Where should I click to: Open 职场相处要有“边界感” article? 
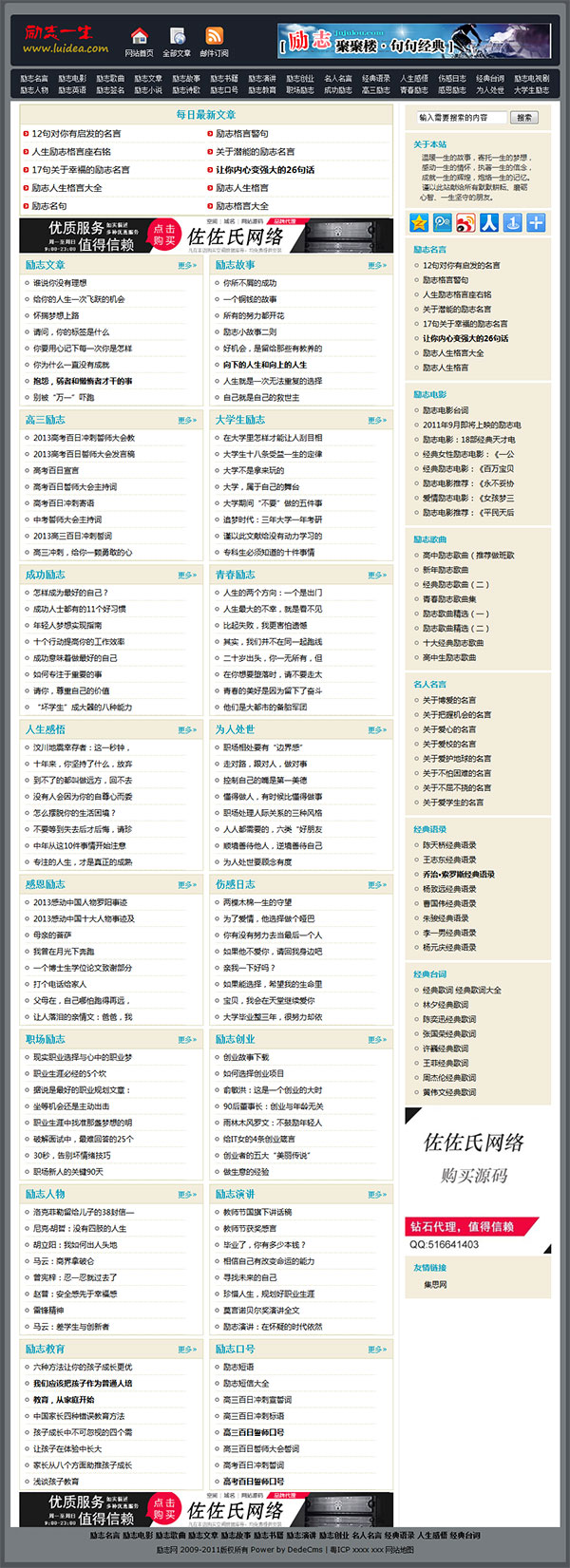pos(262,747)
